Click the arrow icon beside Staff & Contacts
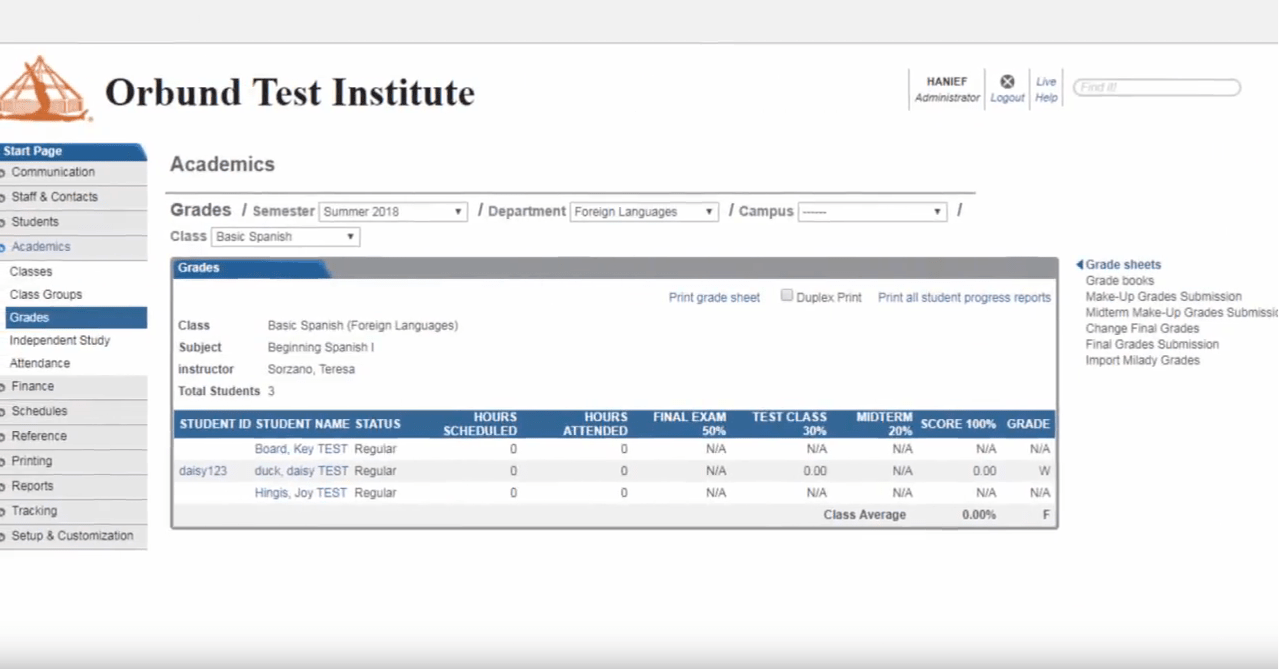 click(x=6, y=197)
